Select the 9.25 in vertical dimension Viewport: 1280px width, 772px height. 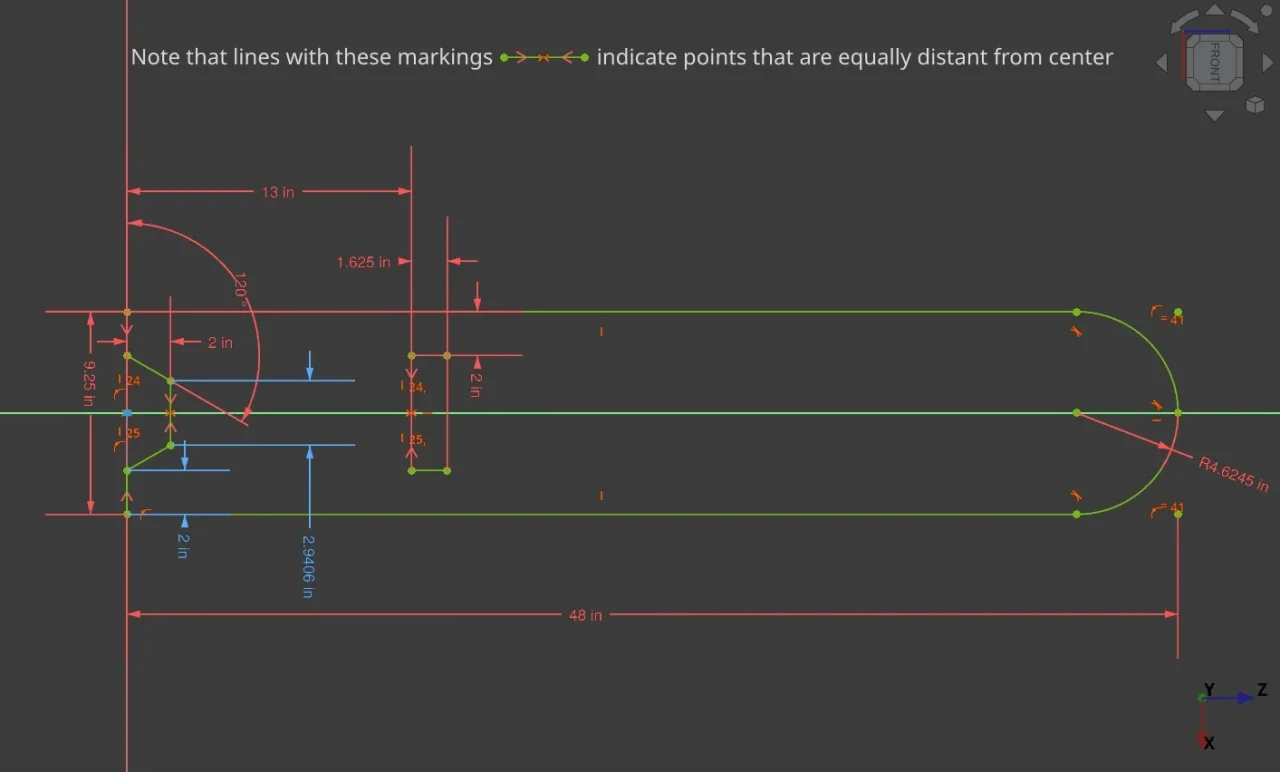(x=88, y=383)
